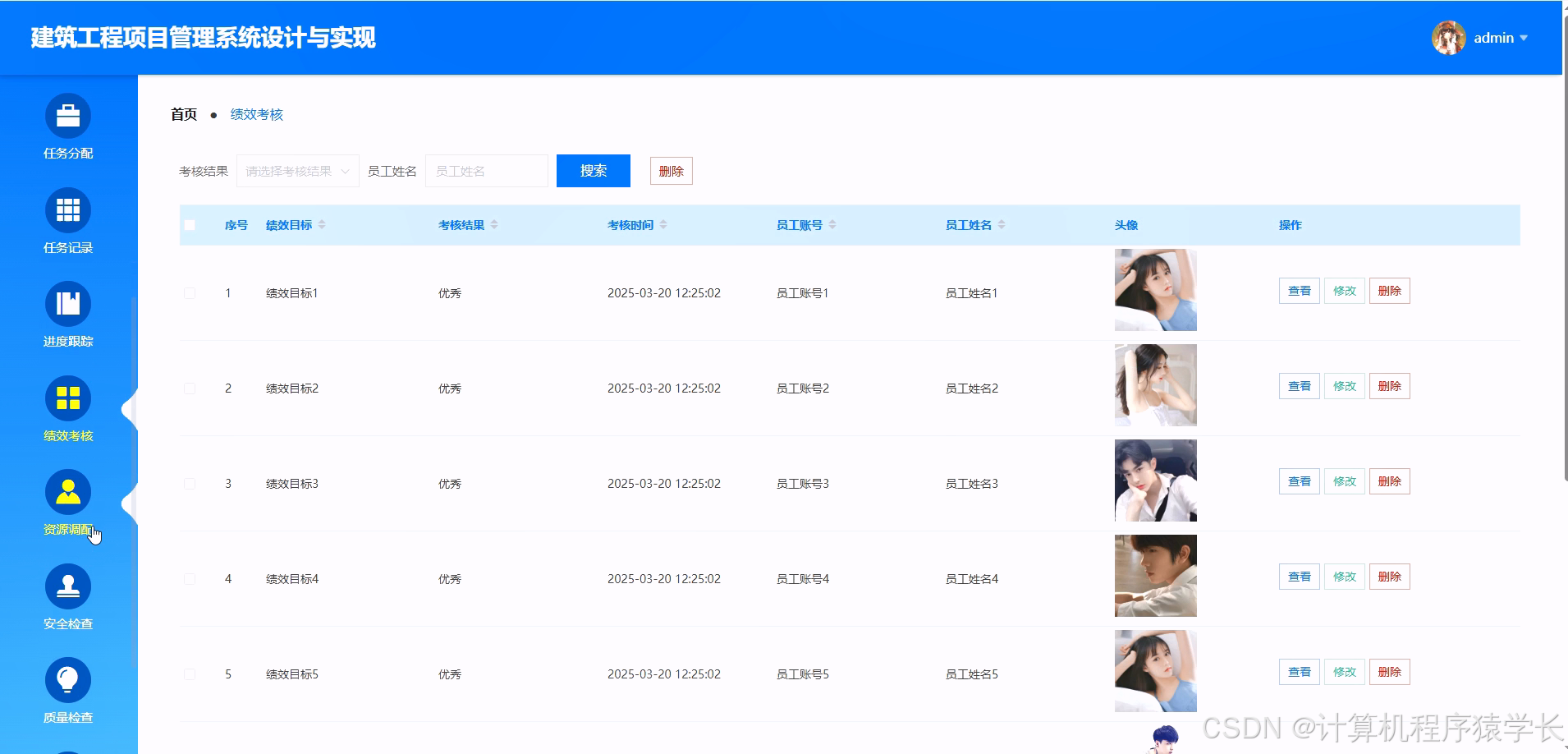Check the row 3 checkbox
Viewport: 1568px width, 754px height.
pyautogui.click(x=190, y=484)
